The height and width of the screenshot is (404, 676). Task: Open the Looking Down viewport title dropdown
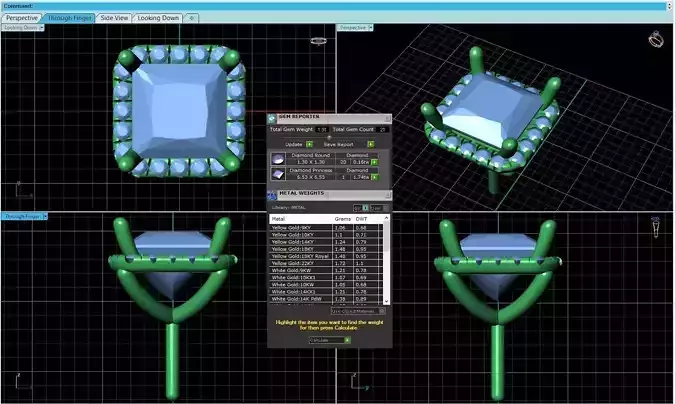(x=42, y=28)
